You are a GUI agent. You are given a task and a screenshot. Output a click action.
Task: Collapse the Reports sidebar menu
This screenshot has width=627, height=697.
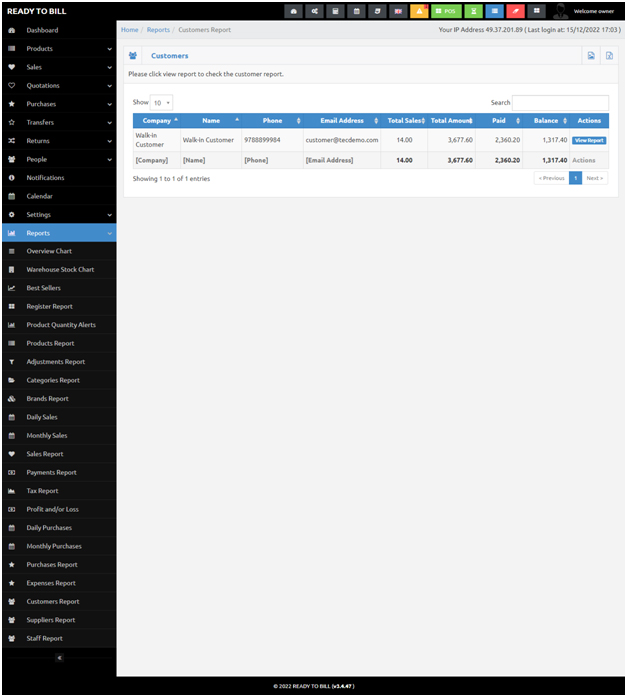pos(59,233)
